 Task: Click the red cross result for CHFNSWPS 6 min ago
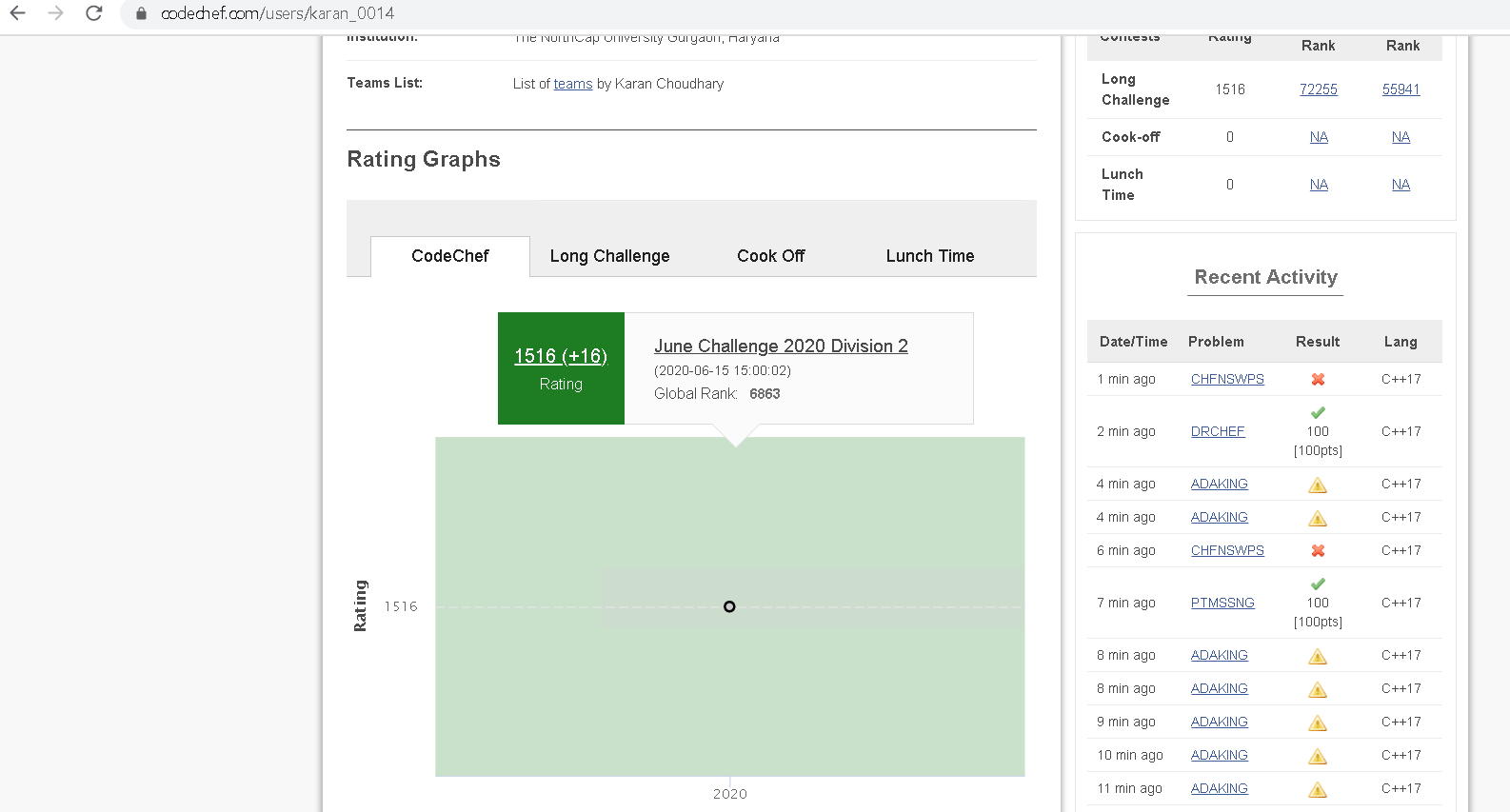[1318, 550]
